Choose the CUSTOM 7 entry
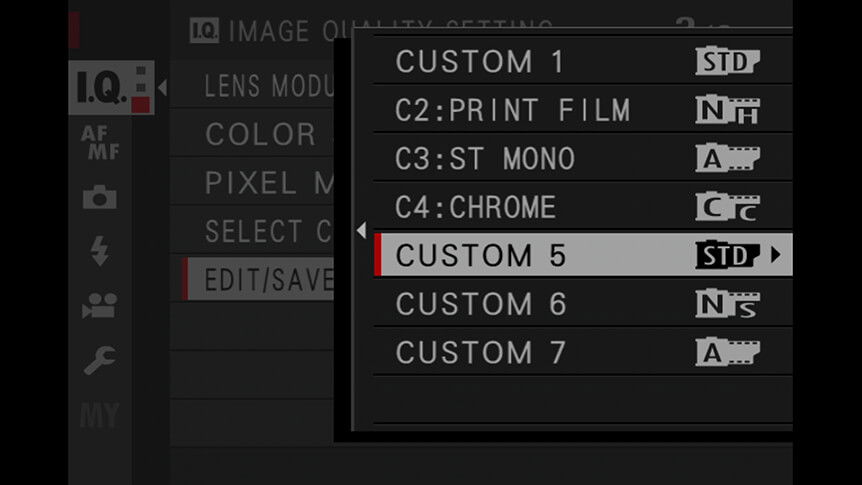Image resolution: width=862 pixels, height=485 pixels. [583, 352]
